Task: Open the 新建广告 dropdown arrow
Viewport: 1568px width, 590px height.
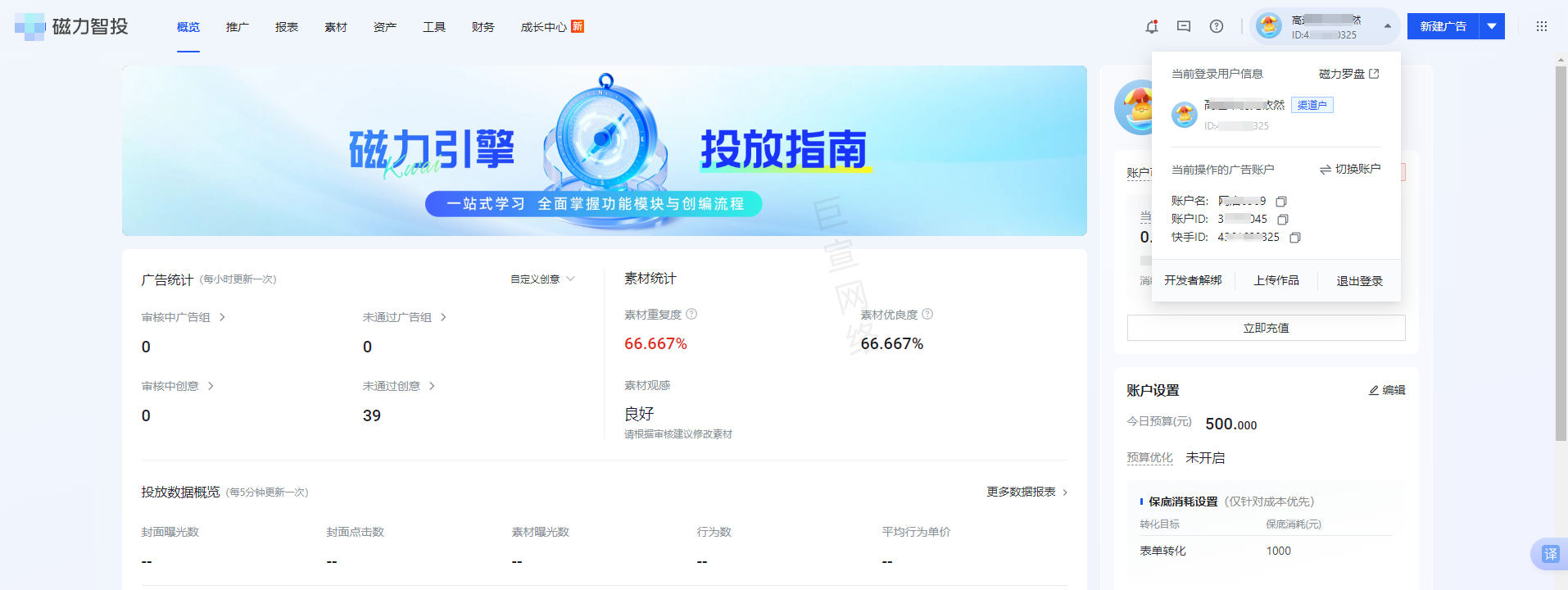Action: click(x=1492, y=26)
